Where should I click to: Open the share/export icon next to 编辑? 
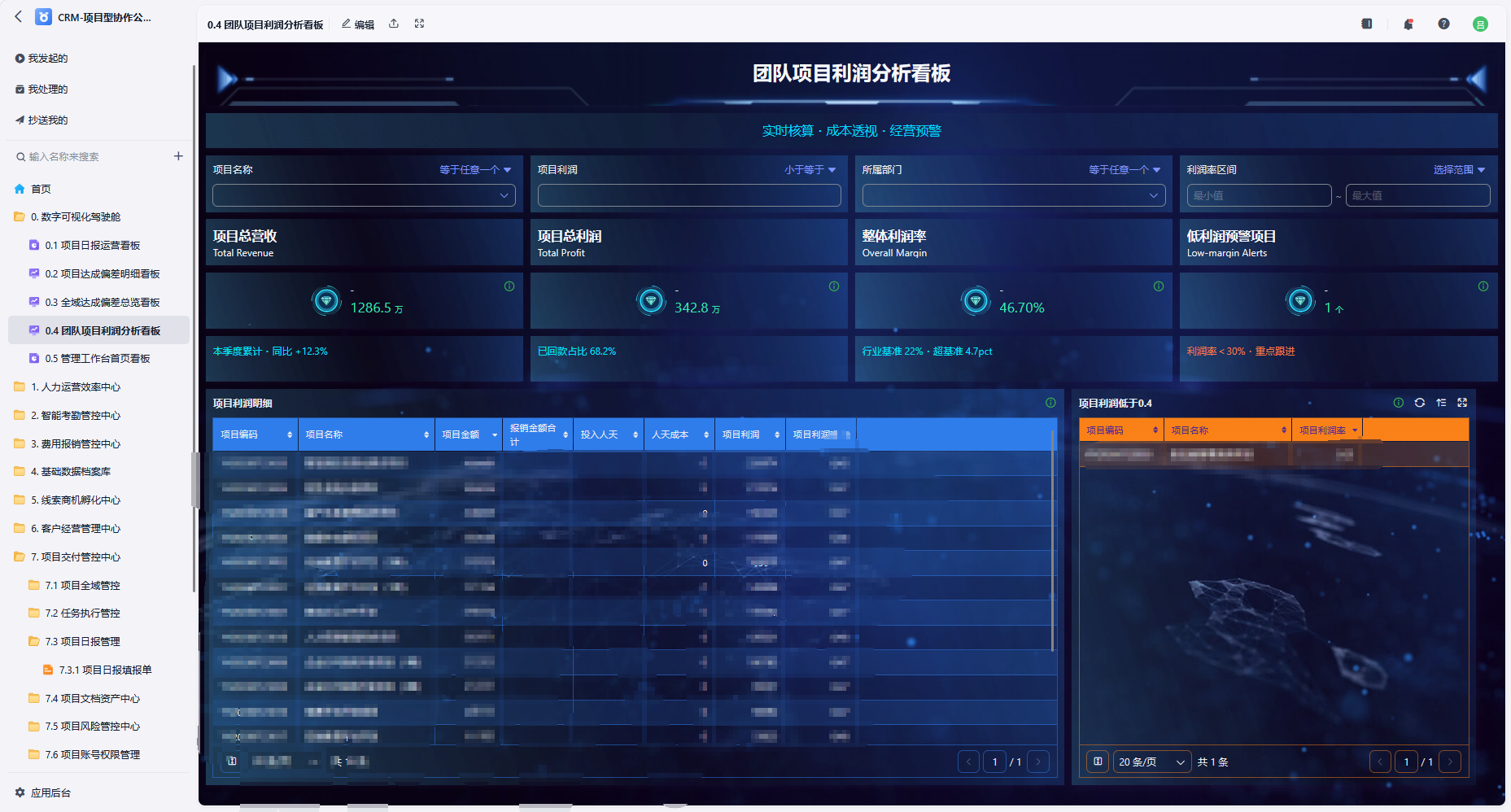(394, 24)
